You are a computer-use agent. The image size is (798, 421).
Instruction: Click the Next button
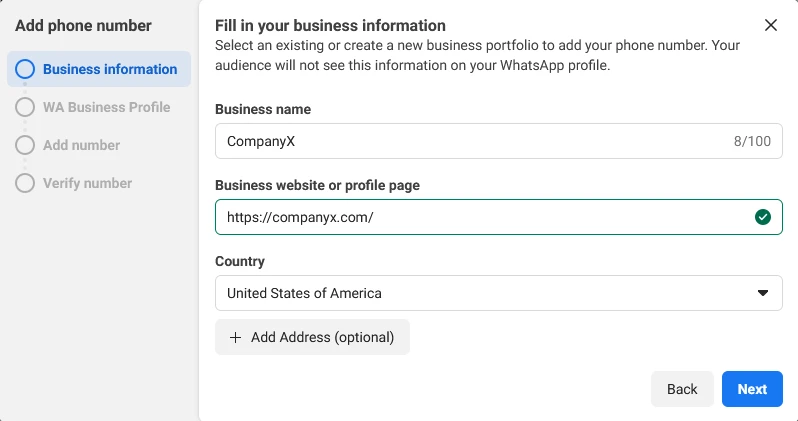coord(752,389)
